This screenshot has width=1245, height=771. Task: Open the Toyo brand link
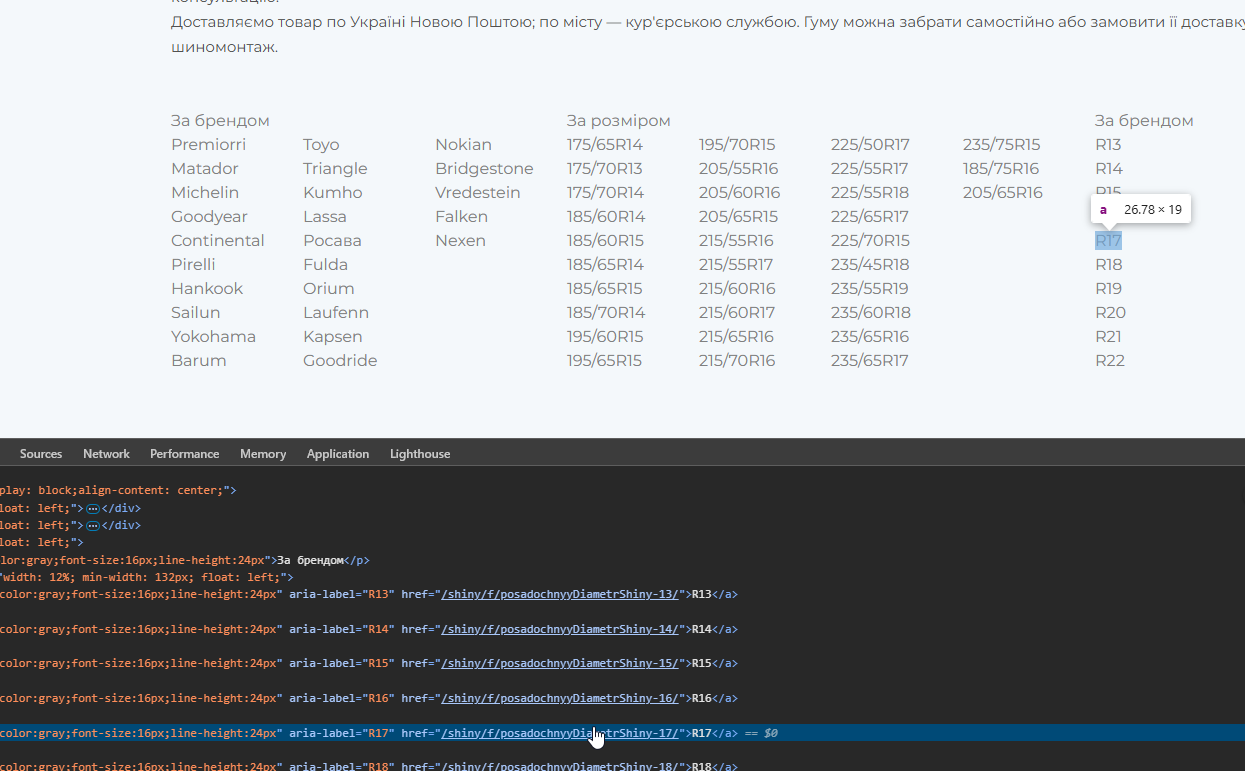pyautogui.click(x=321, y=145)
